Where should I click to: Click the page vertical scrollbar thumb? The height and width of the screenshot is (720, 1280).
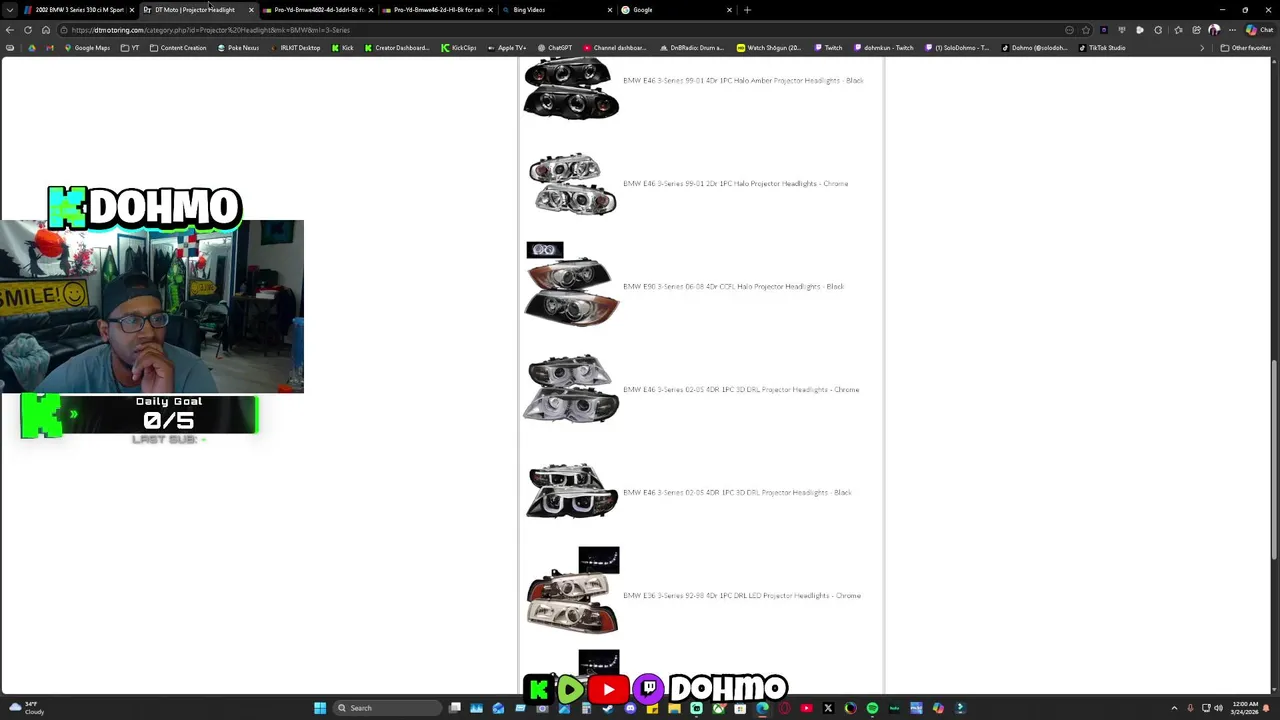point(1274,460)
